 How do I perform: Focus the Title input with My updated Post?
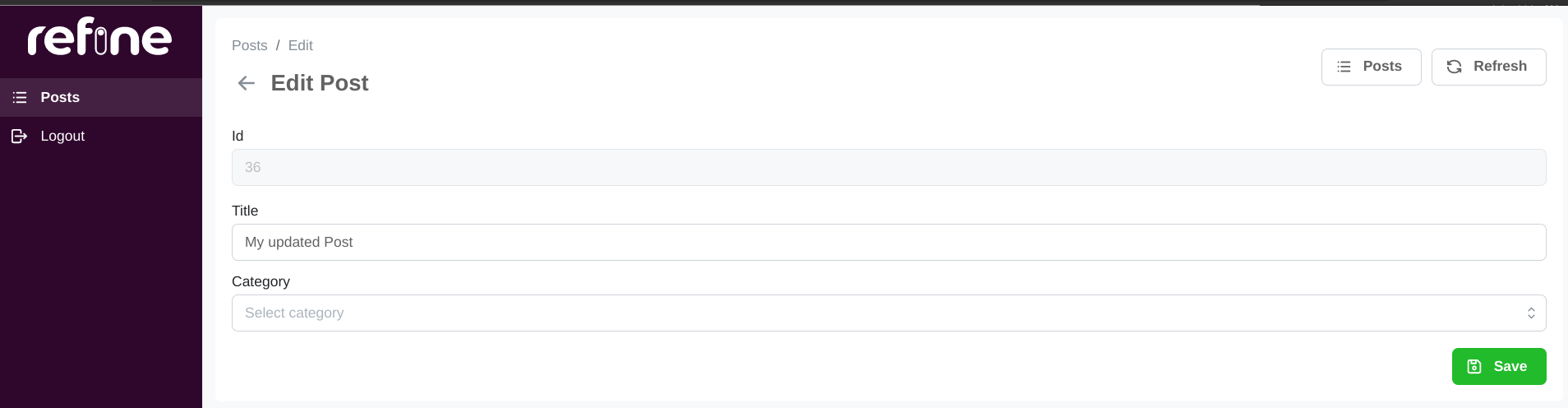point(888,243)
